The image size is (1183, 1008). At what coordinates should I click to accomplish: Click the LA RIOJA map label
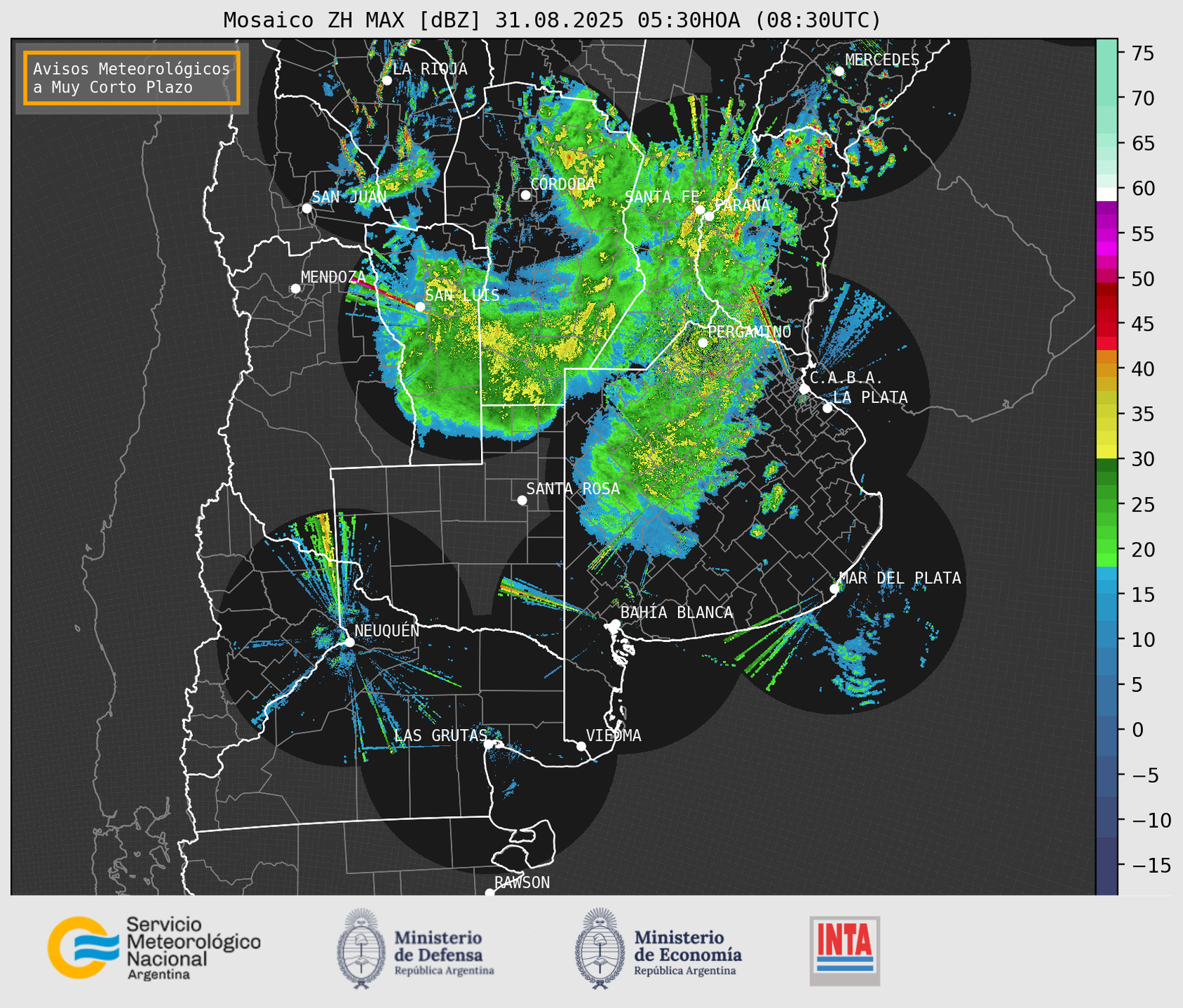pos(430,69)
